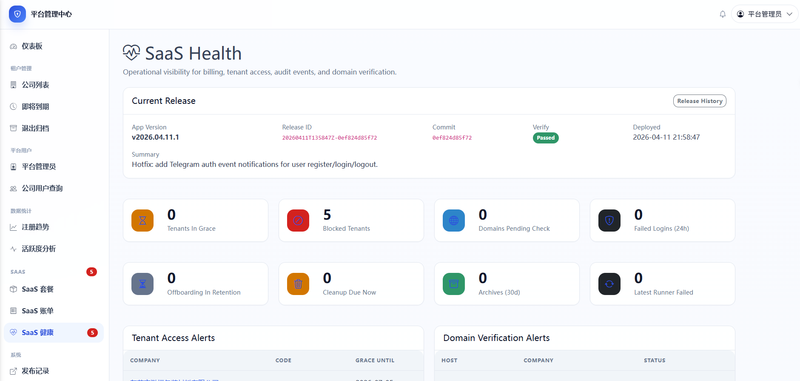
Task: Click the Release History button
Action: click(x=699, y=101)
